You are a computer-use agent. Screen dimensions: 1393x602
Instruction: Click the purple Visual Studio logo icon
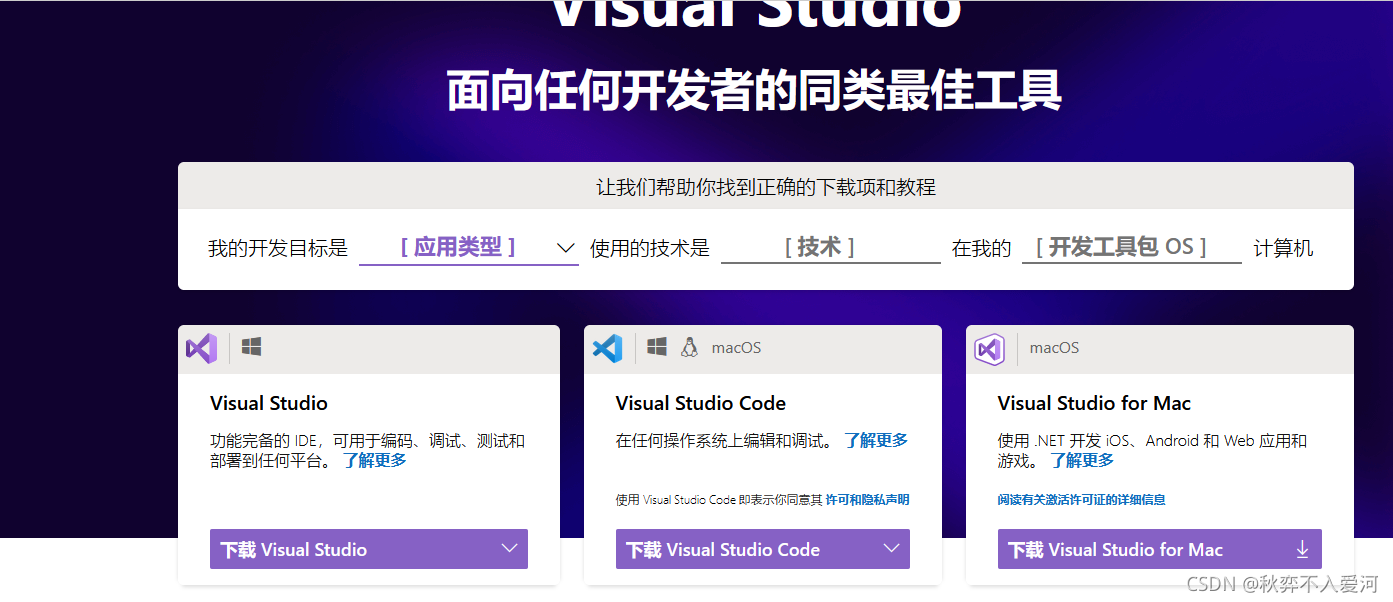201,348
